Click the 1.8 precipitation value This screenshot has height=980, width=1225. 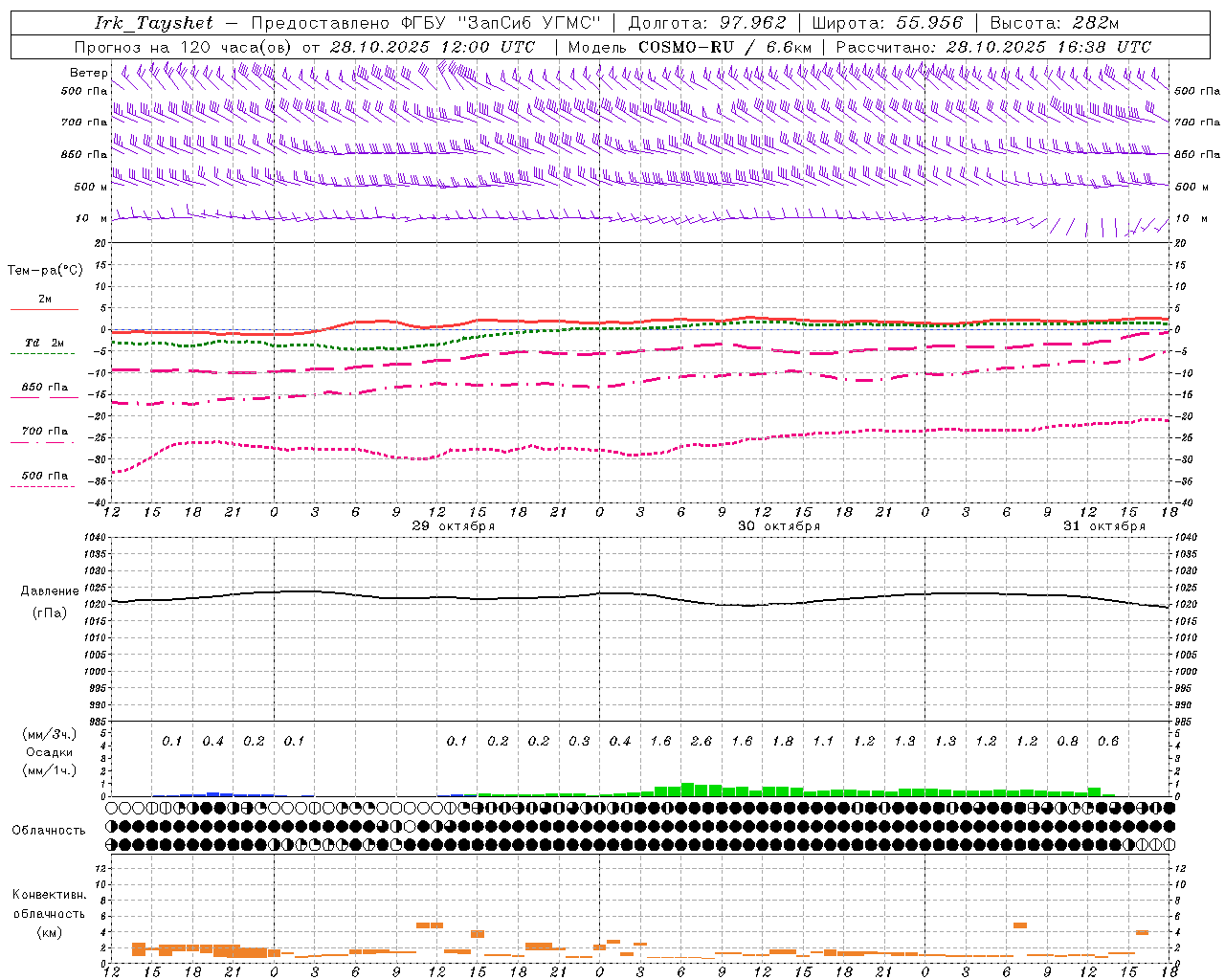[783, 742]
